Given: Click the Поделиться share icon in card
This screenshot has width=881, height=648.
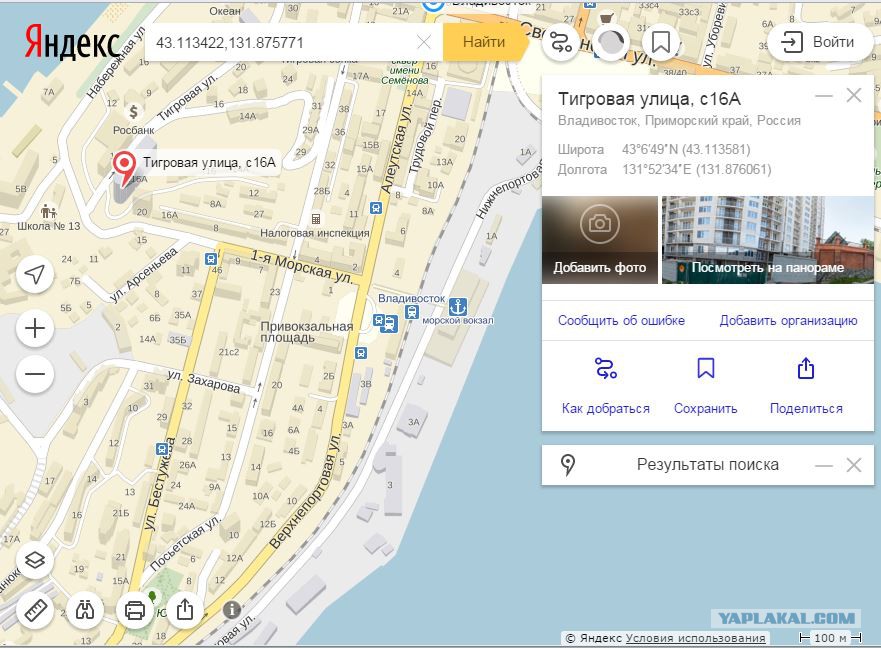Looking at the screenshot, I should tap(806, 369).
